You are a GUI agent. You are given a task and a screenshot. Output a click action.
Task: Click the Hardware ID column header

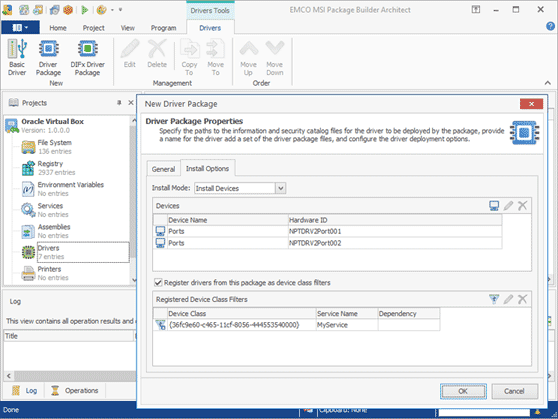coord(395,220)
